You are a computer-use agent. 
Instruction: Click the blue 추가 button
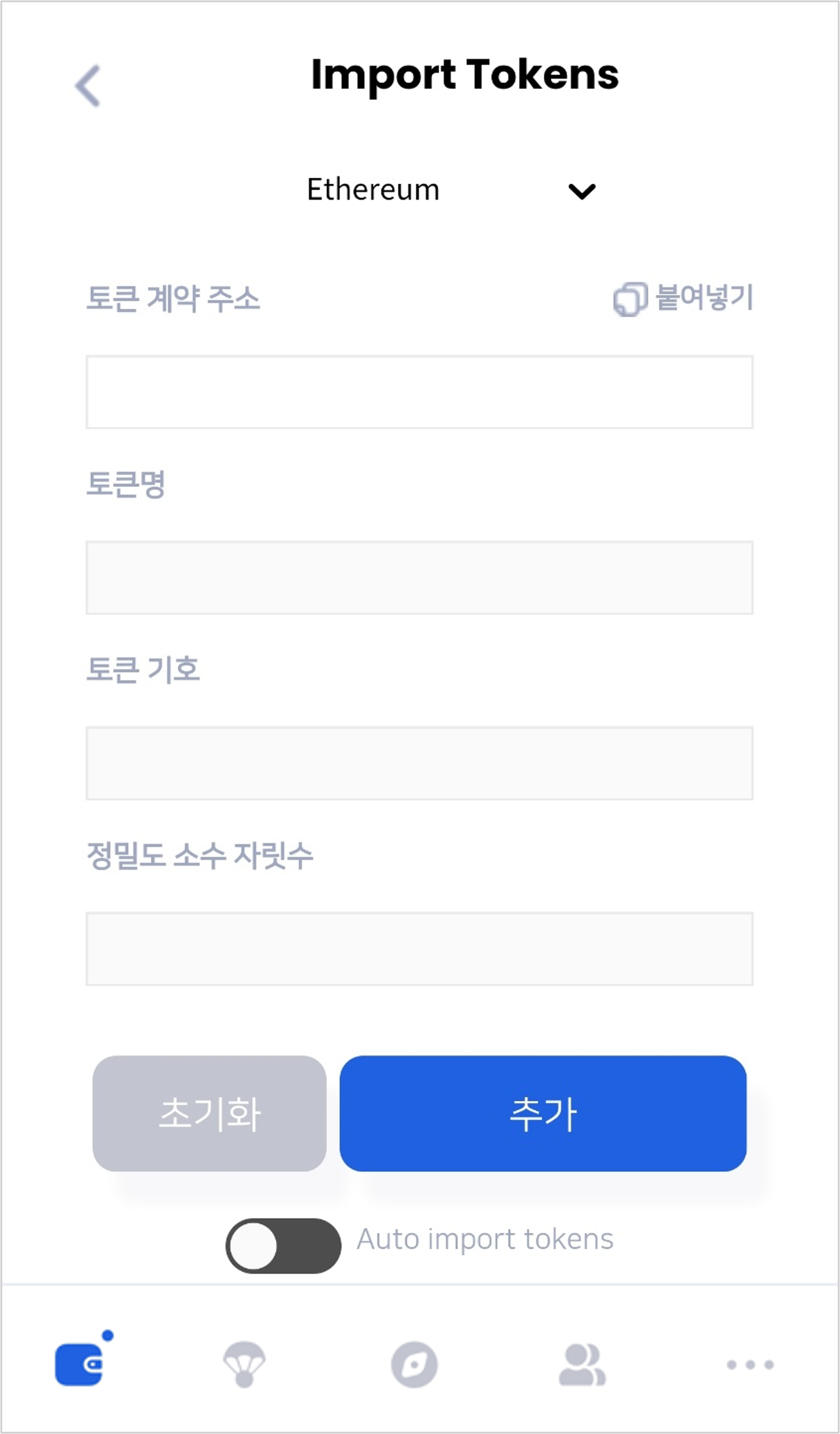[543, 1113]
